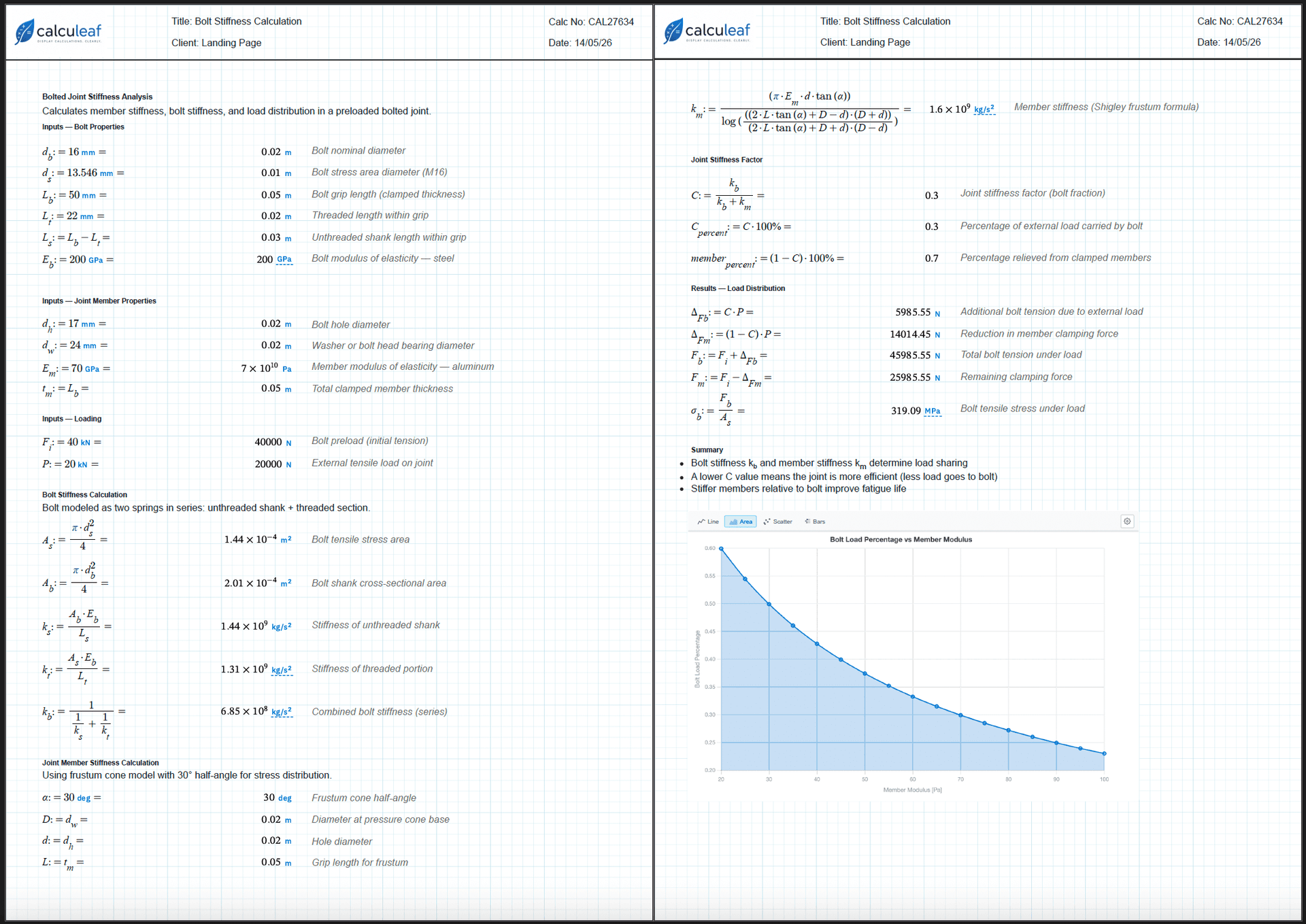This screenshot has height=924, width=1306.
Task: Click 25985.55 remaining clamping force value
Action: (910, 377)
